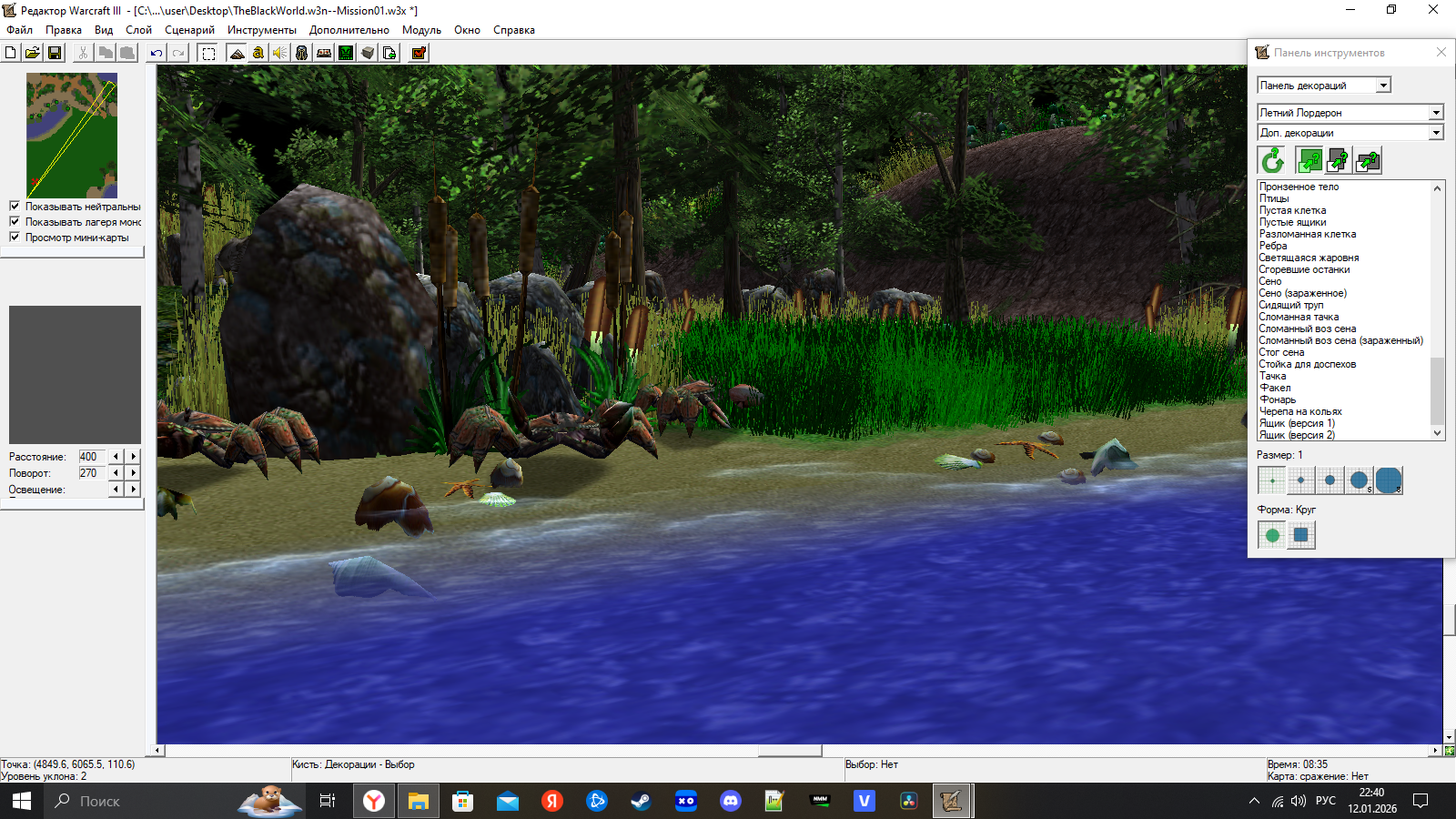This screenshot has height=819, width=1456.
Task: Create a new map with toolbar icon
Action: click(x=11, y=53)
